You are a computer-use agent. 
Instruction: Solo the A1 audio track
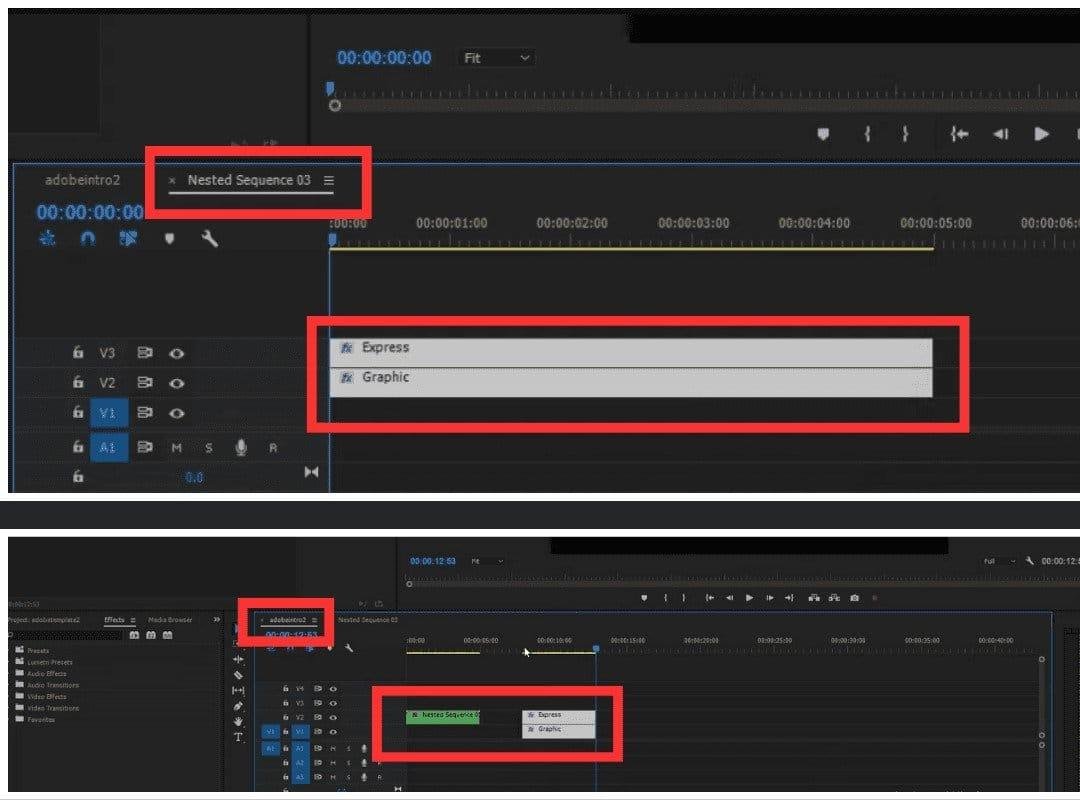click(209, 447)
